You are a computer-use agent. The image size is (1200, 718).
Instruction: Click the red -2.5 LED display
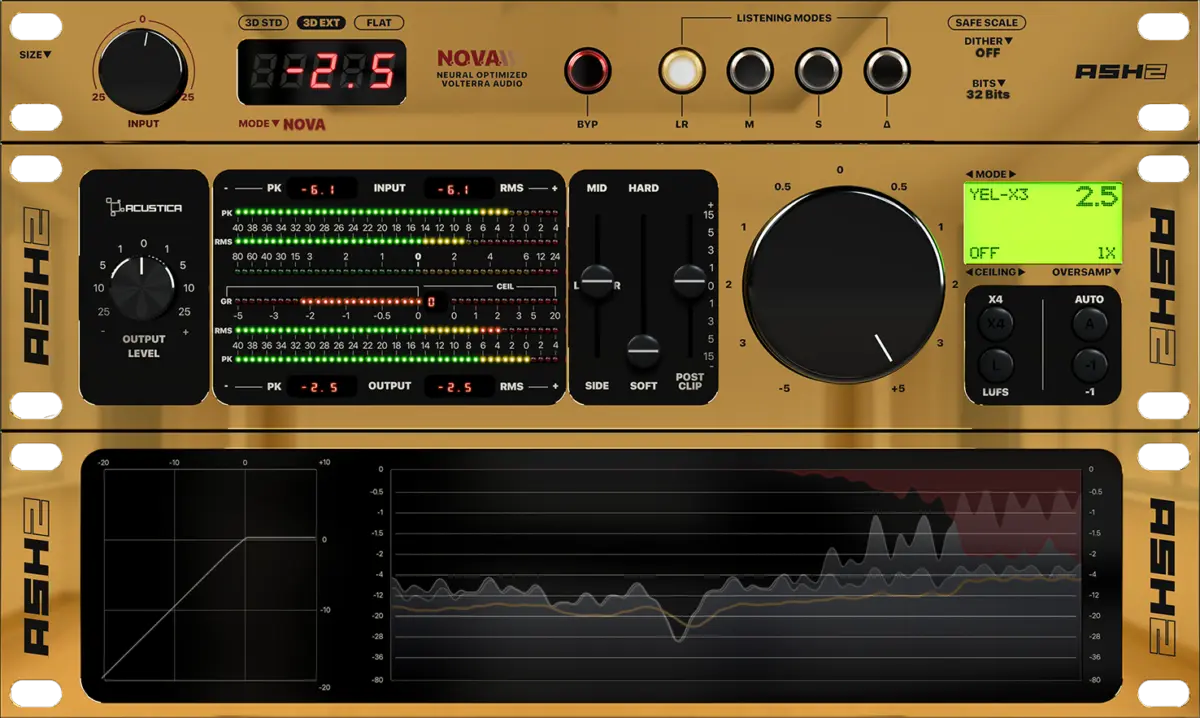click(321, 72)
